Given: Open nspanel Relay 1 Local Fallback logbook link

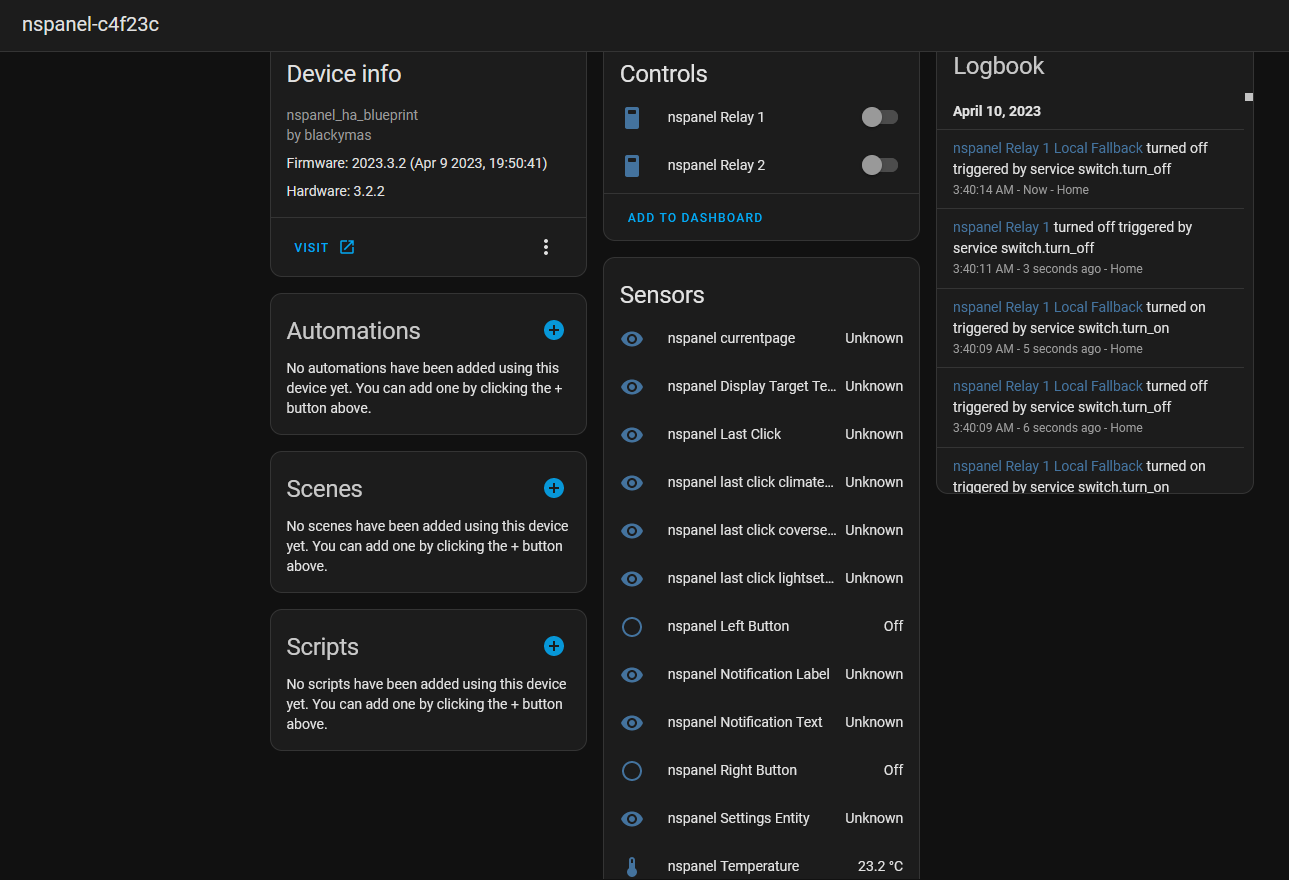Looking at the screenshot, I should tap(1047, 147).
